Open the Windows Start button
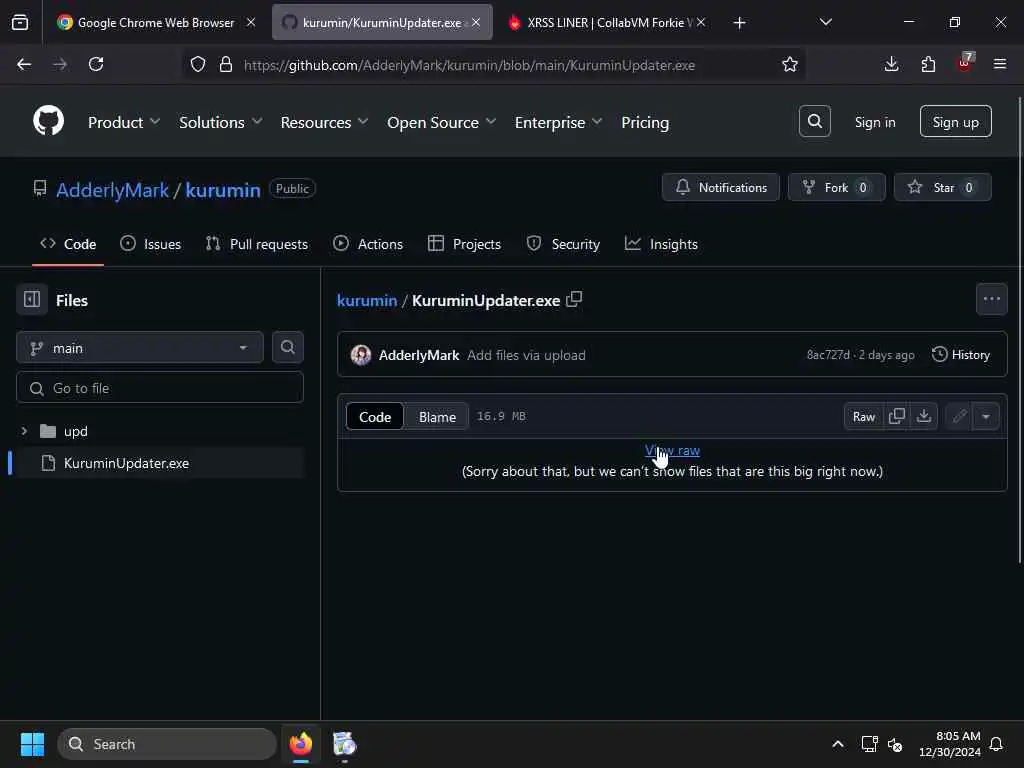This screenshot has width=1024, height=768. (32, 744)
